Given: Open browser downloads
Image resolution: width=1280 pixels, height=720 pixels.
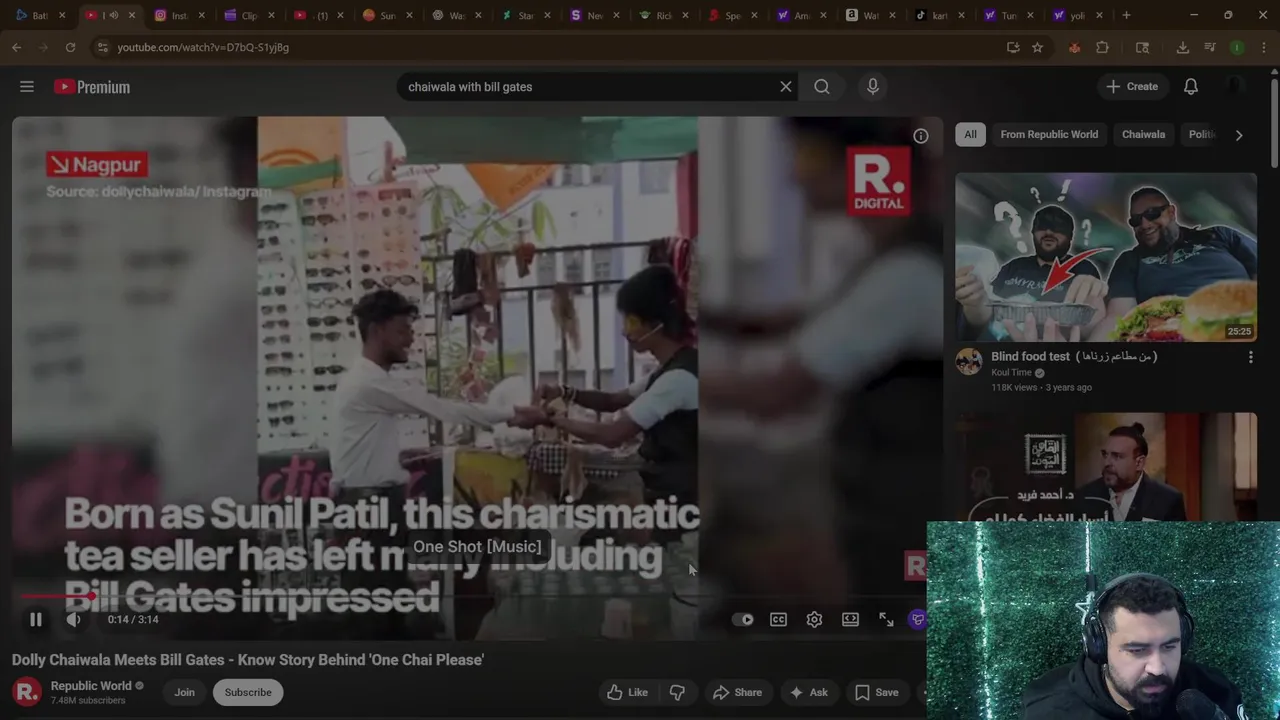Looking at the screenshot, I should click(1182, 47).
